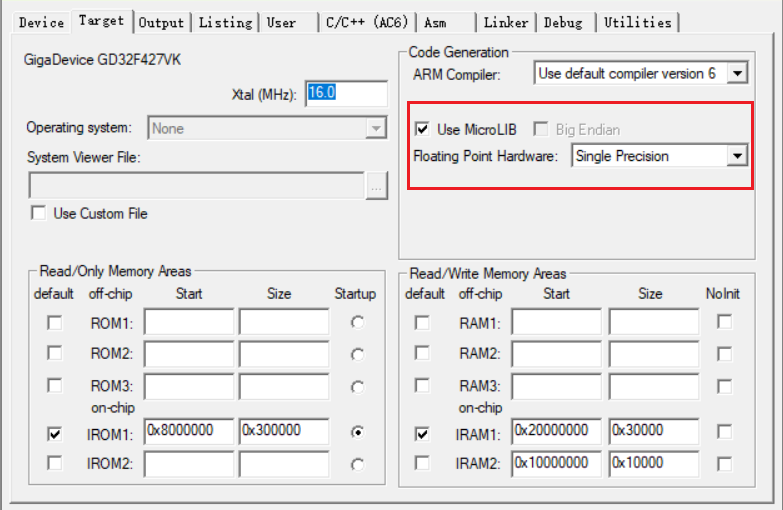The width and height of the screenshot is (783, 510).
Task: Expand the Operating system dropdown
Action: point(376,128)
